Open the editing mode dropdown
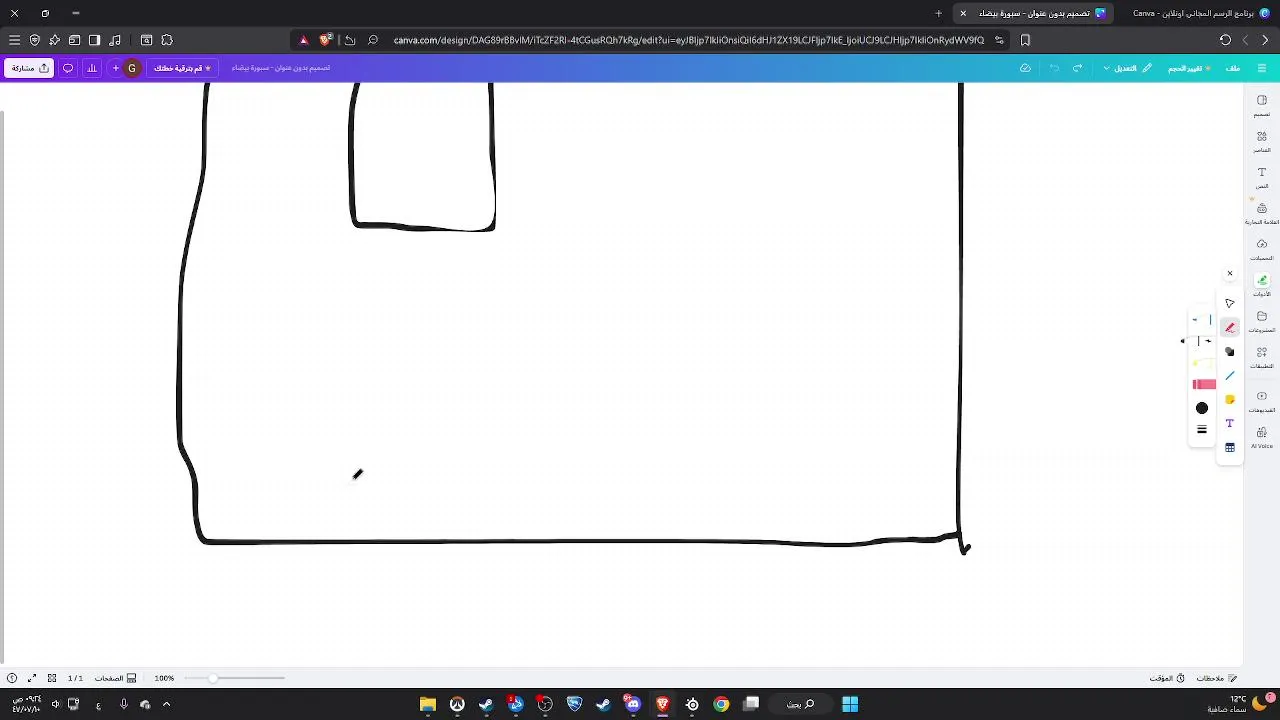 (x=1127, y=68)
